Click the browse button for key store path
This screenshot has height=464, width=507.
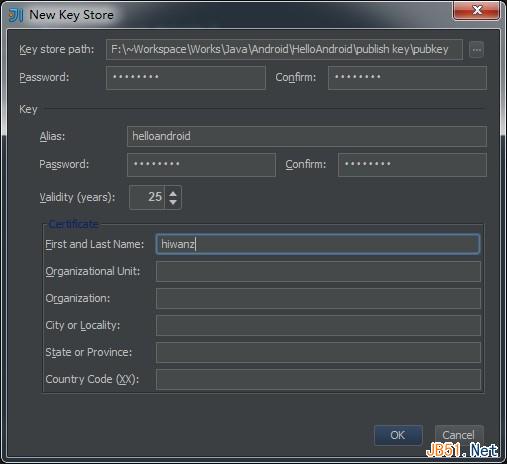(476, 50)
